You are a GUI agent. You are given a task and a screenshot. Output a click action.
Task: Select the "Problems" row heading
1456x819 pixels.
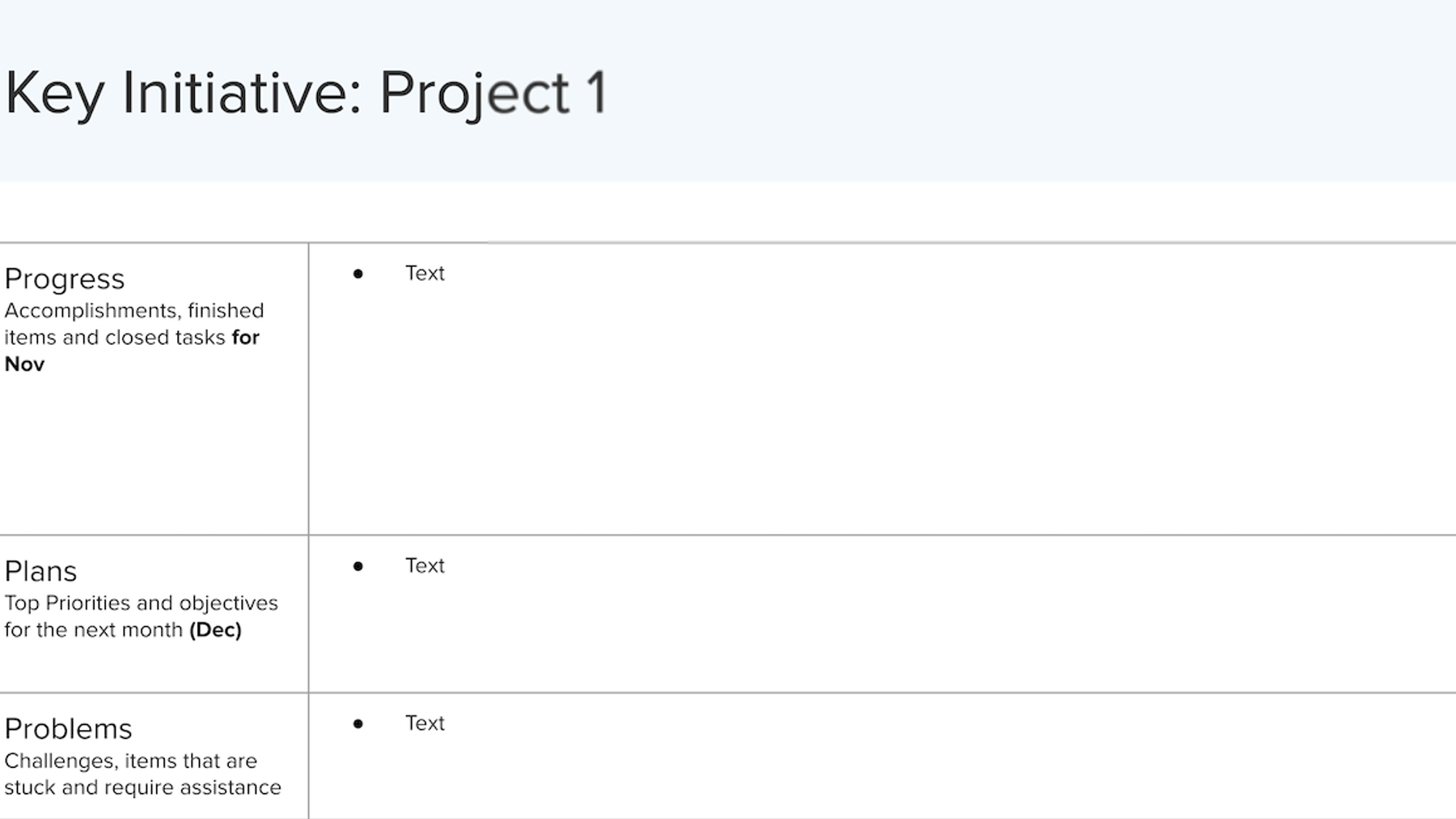[68, 729]
